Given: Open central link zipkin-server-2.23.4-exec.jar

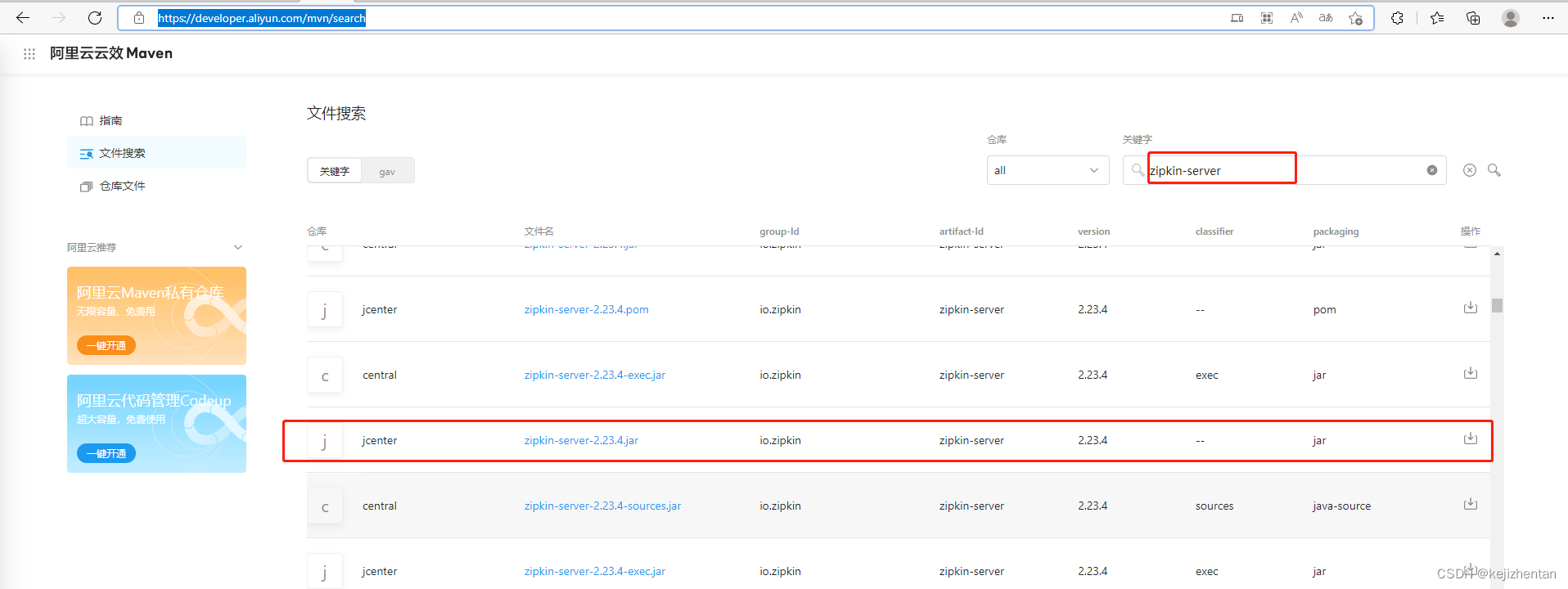Looking at the screenshot, I should 595,375.
